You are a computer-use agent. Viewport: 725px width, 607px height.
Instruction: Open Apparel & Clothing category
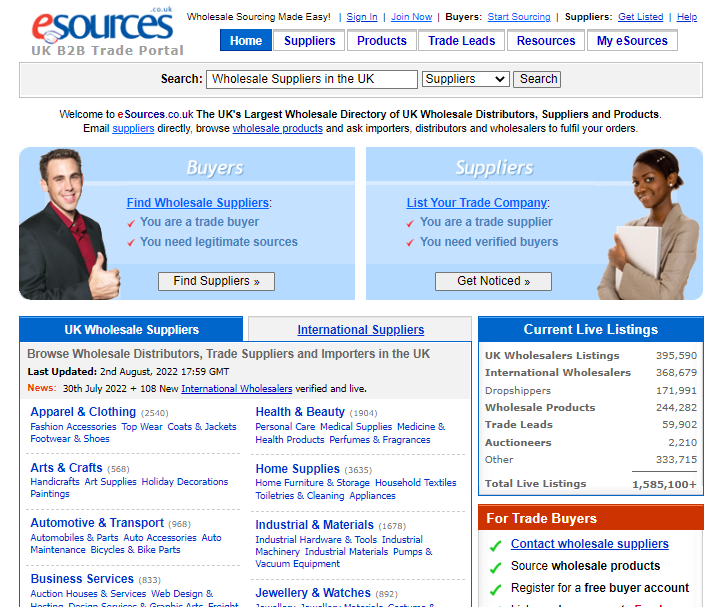tap(83, 412)
